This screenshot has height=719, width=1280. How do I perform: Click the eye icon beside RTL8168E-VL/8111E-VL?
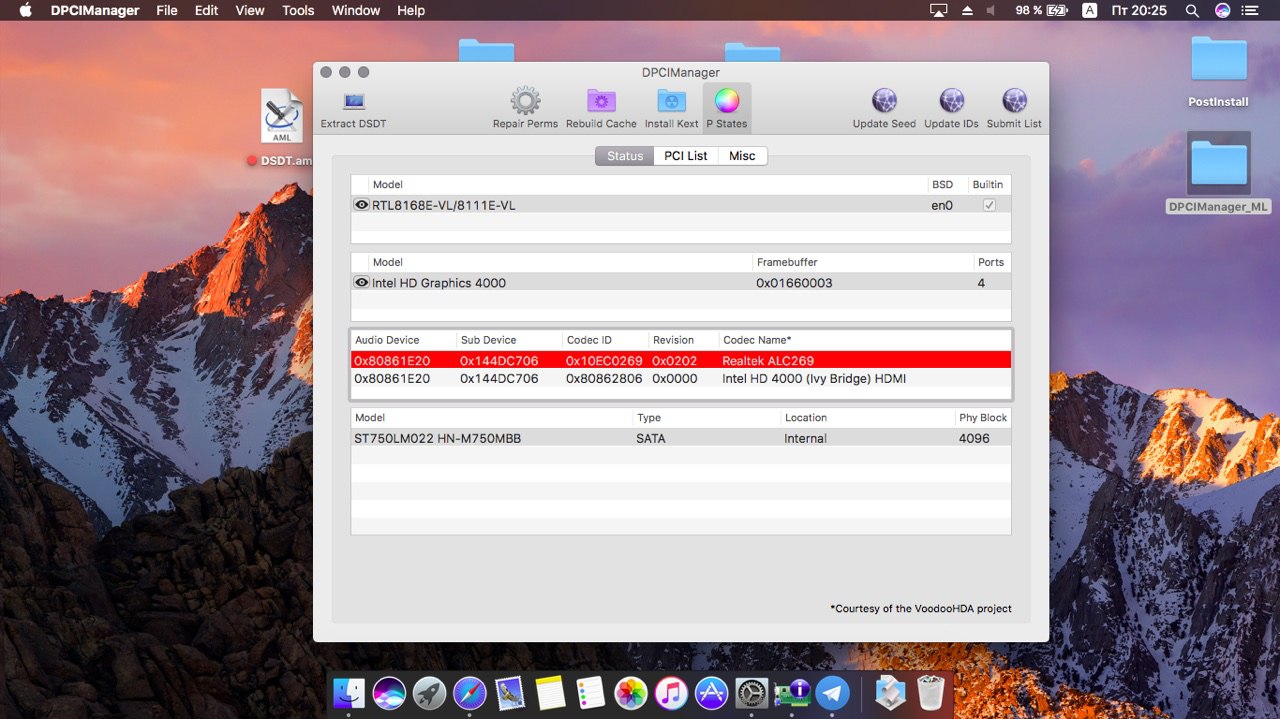[361, 205]
